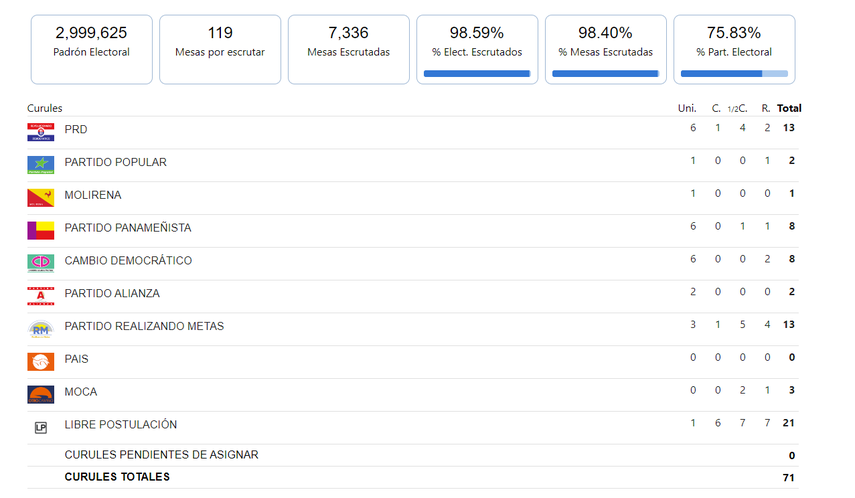Image resolution: width=855 pixels, height=498 pixels.
Task: Click the Partido Alianza logo icon
Action: point(40,295)
